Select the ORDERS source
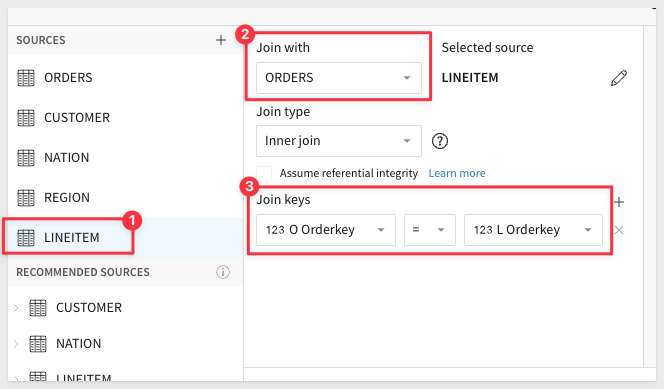 125,78
